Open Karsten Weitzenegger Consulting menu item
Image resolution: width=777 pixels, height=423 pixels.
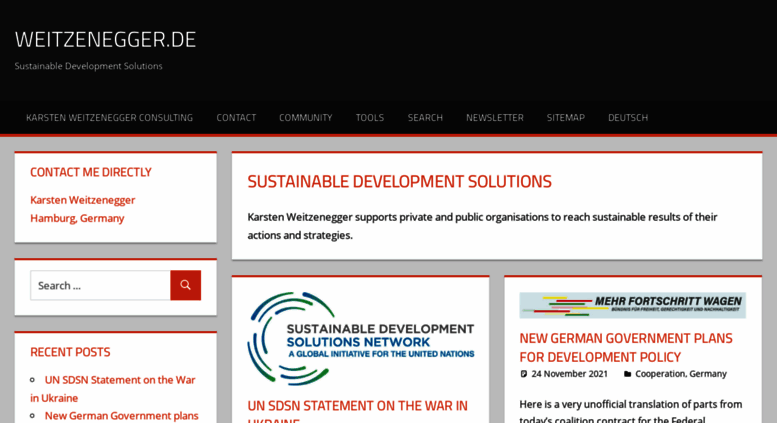coord(110,117)
